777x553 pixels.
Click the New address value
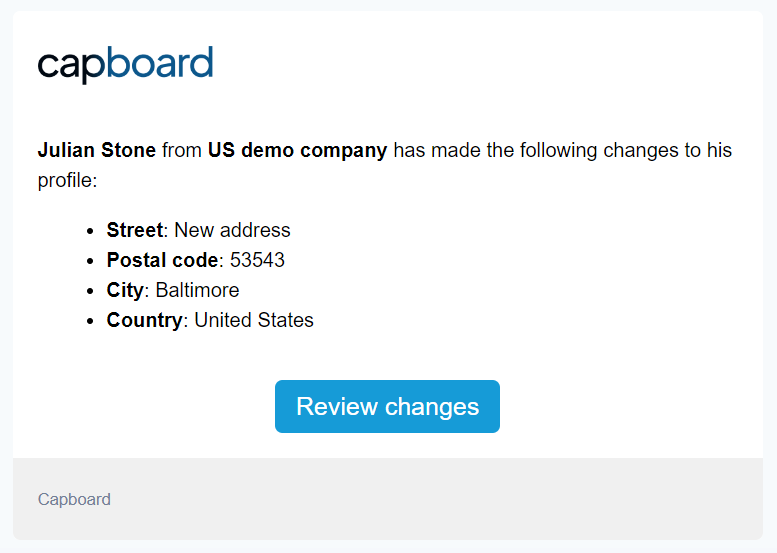point(232,230)
